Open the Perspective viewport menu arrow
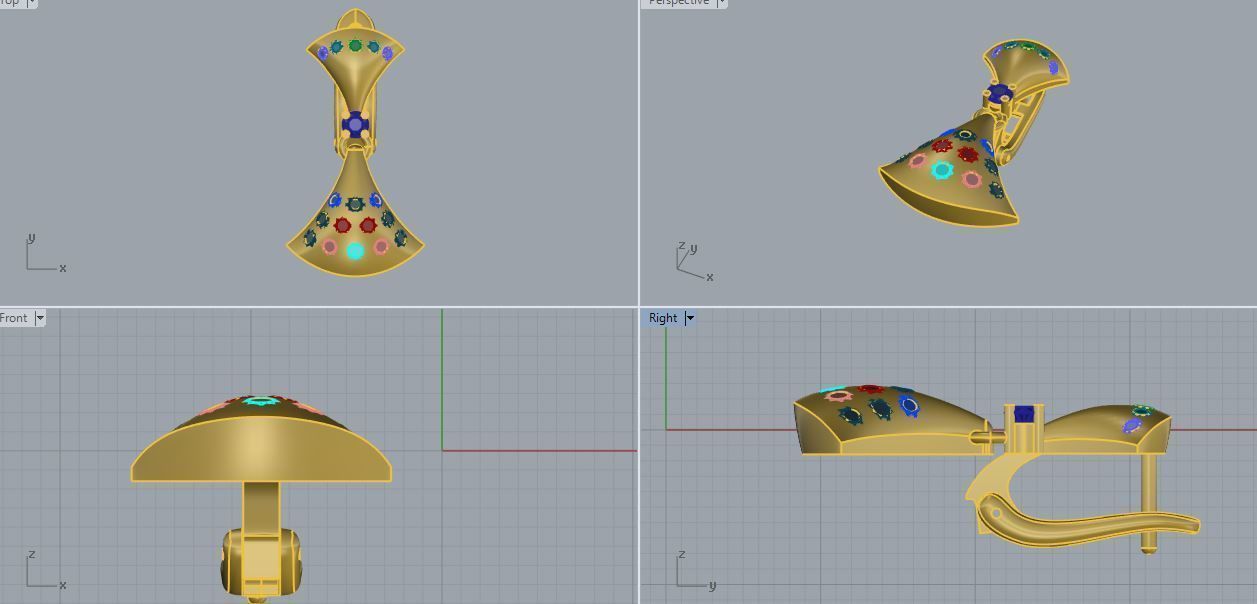Viewport: 1257px width, 604px height. [722, 3]
